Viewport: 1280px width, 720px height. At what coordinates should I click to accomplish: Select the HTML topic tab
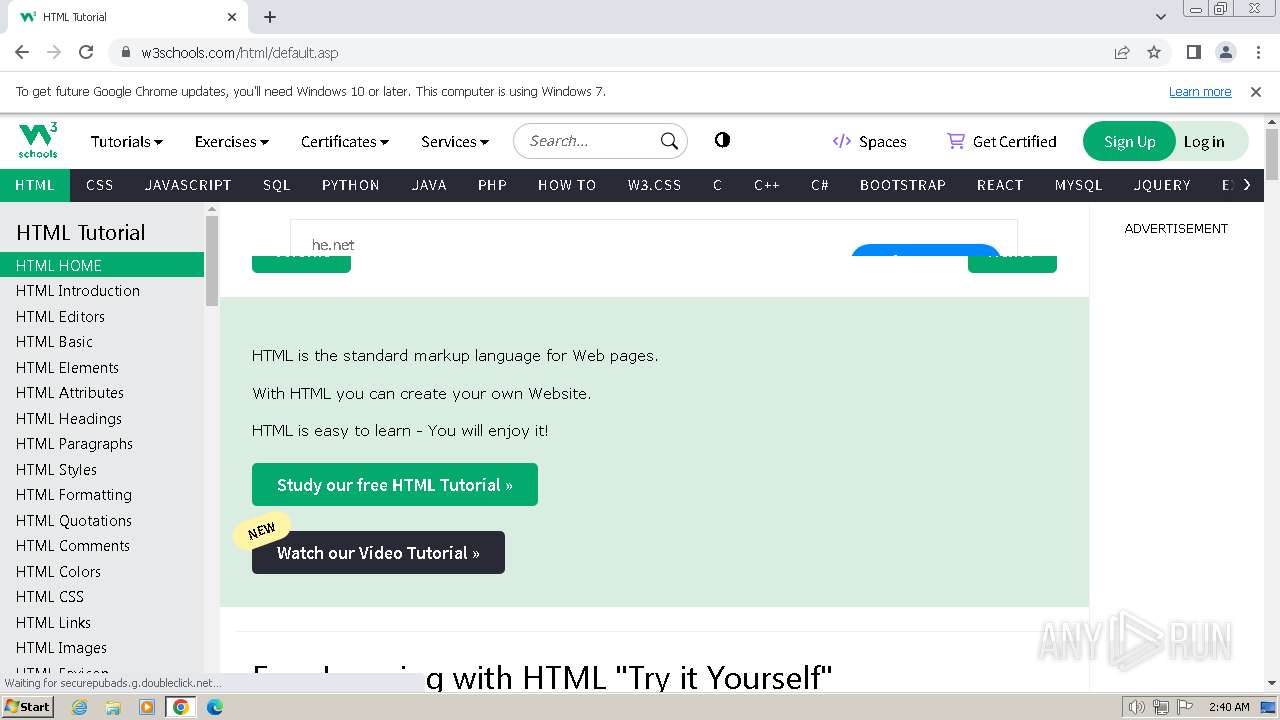[35, 185]
